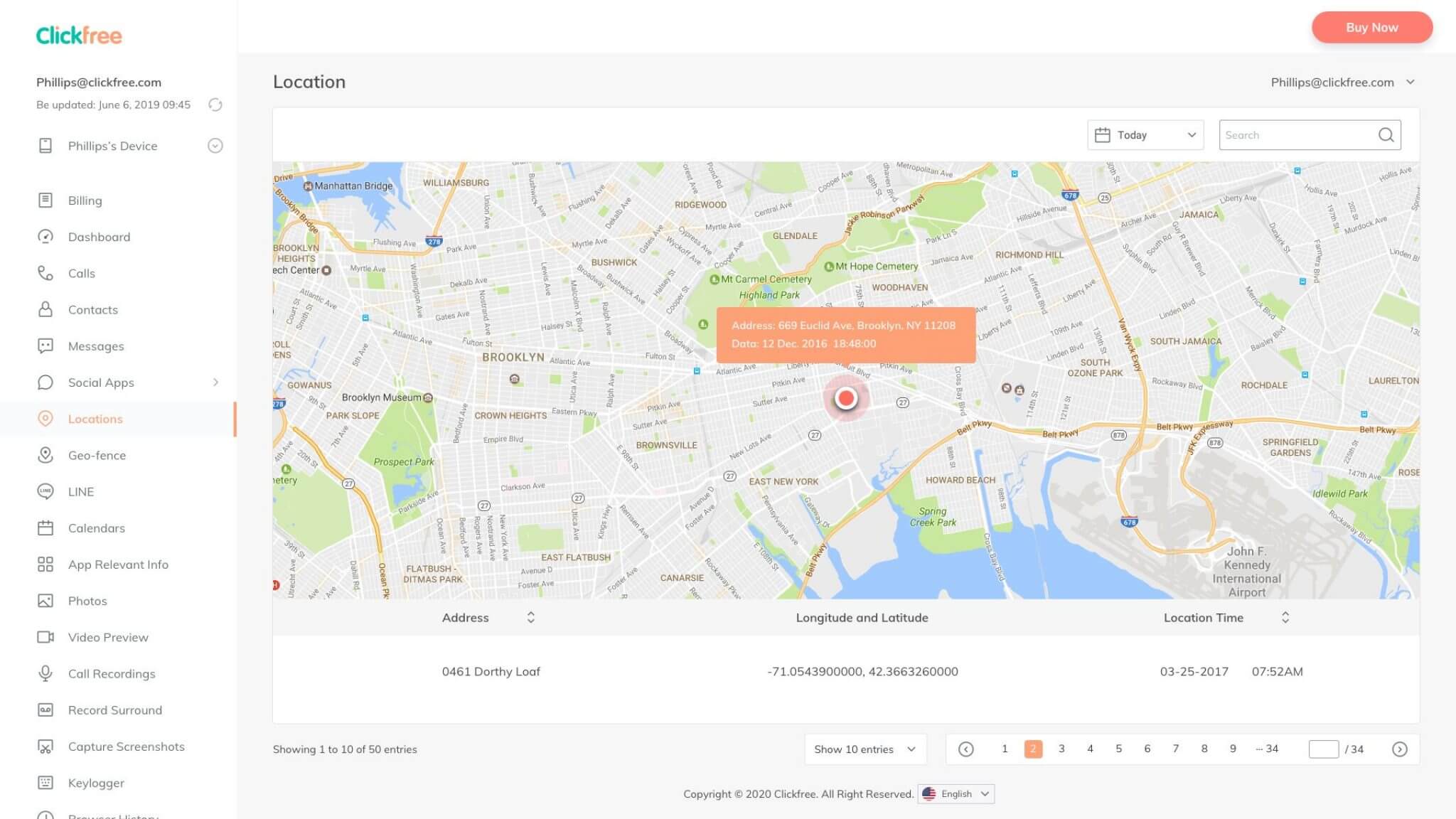Sort by Address column arrows
This screenshot has height=819, width=1456.
pyautogui.click(x=530, y=617)
